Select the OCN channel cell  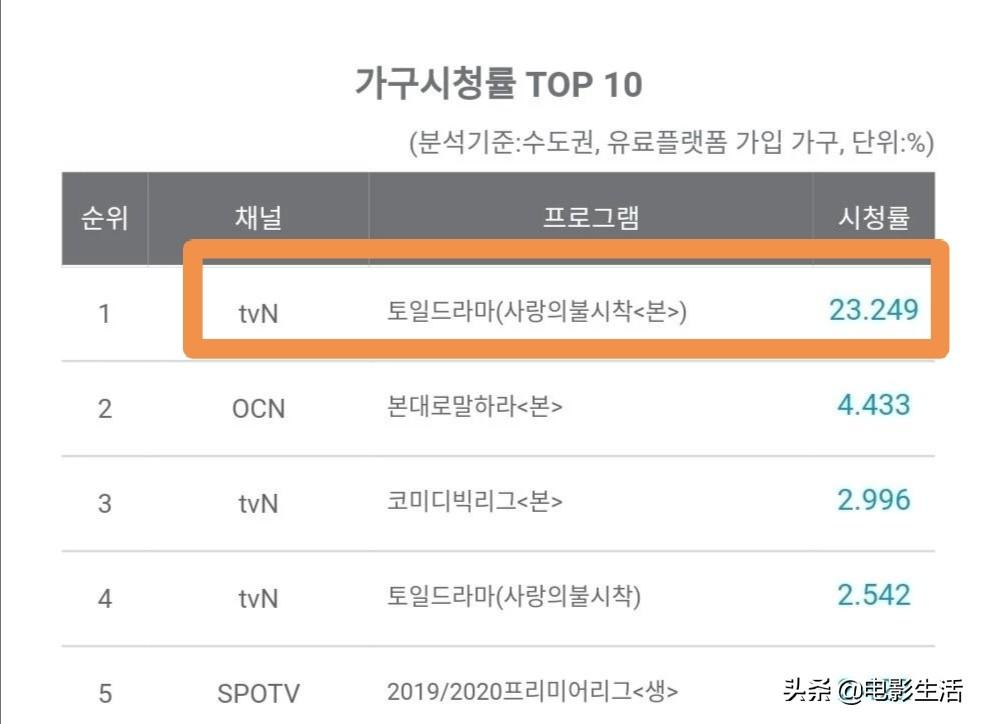(258, 408)
